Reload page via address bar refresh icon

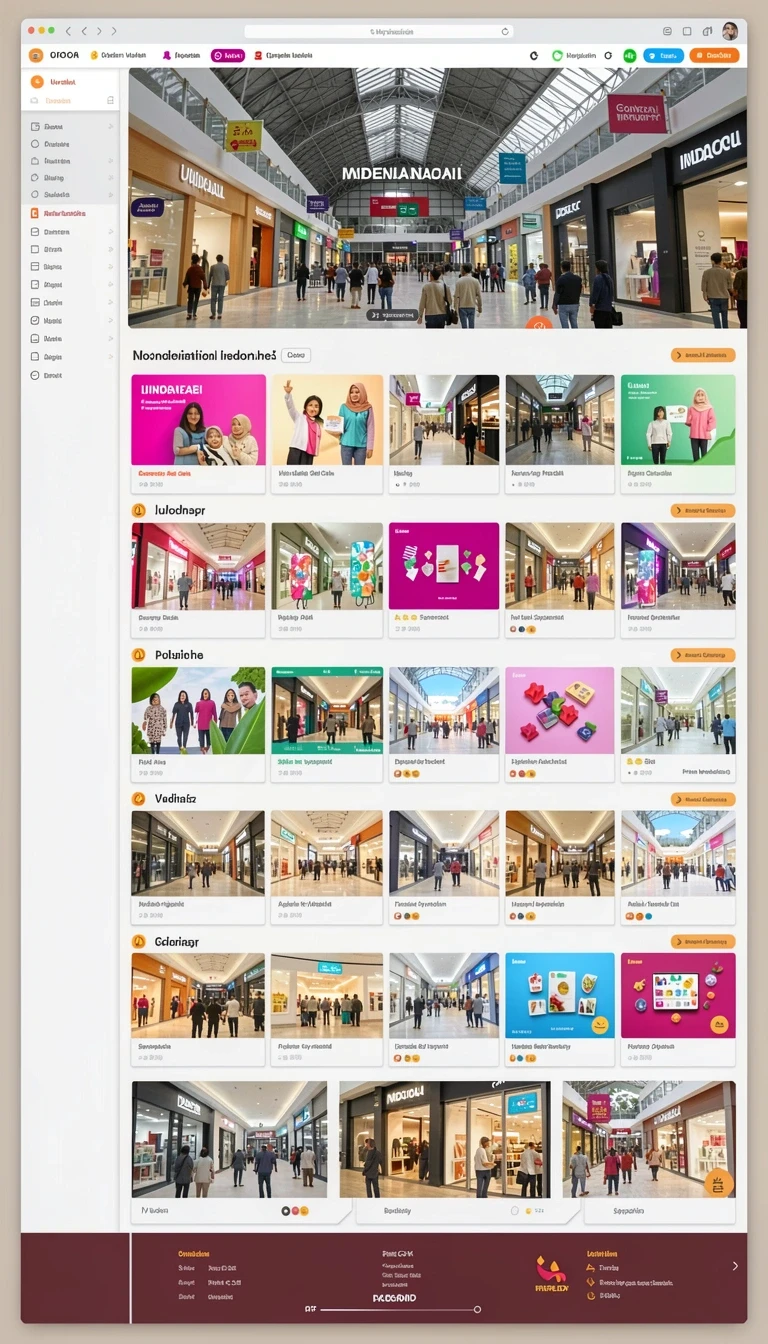pos(505,32)
